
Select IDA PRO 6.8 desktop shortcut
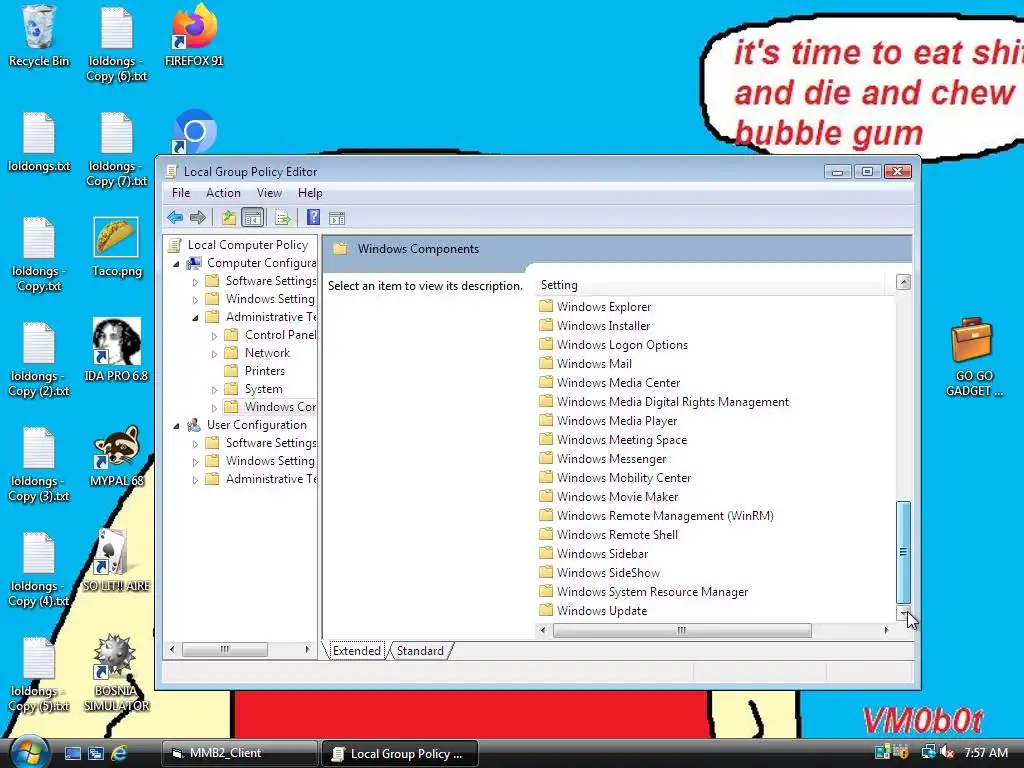click(116, 350)
